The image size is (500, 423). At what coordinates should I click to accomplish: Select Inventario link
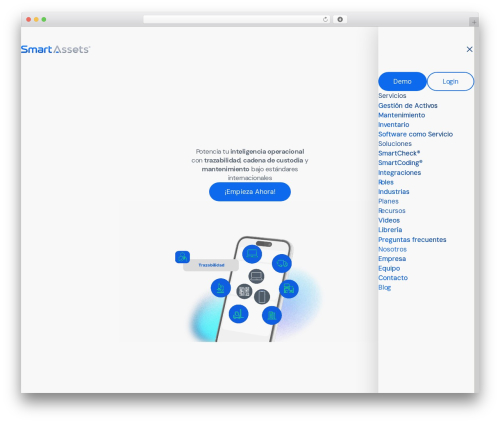coord(394,125)
